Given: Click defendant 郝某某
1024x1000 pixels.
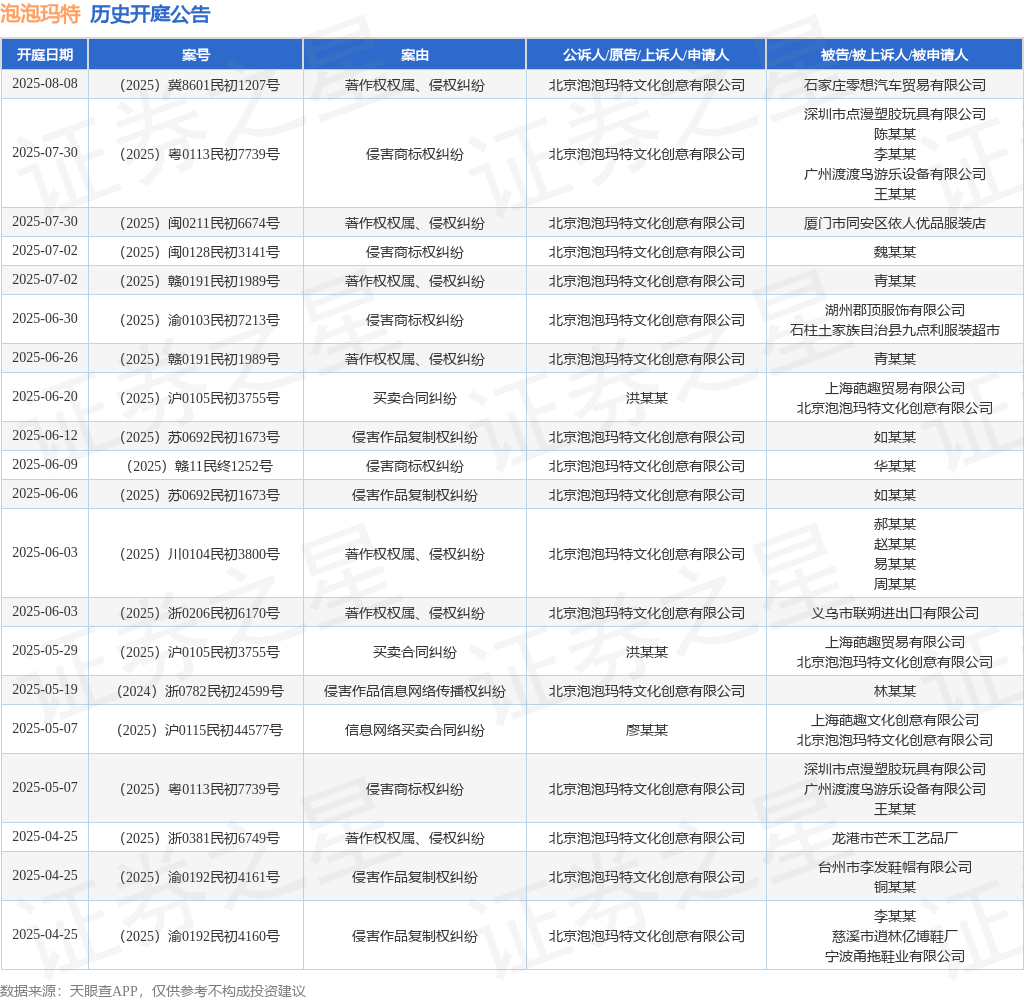Looking at the screenshot, I should tap(895, 524).
